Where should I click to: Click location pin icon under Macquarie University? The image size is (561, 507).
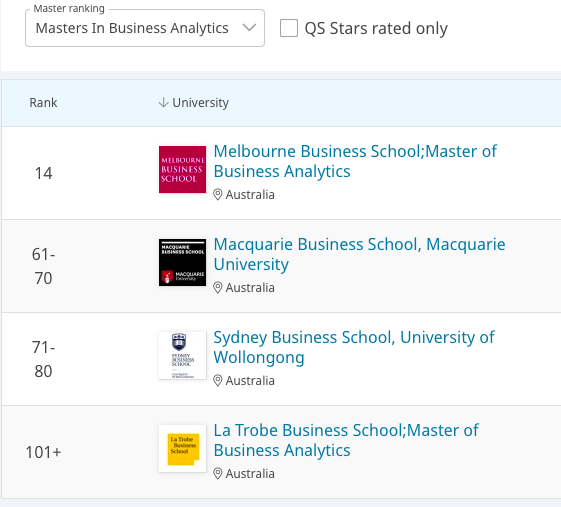218,288
